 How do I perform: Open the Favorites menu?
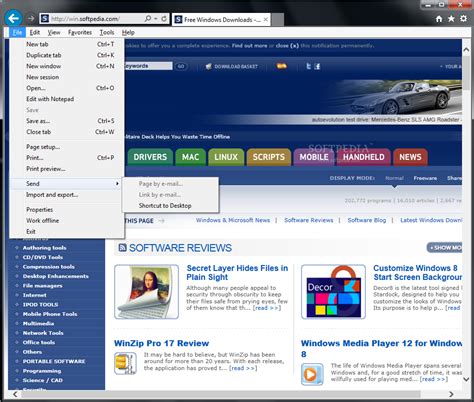coord(80,32)
